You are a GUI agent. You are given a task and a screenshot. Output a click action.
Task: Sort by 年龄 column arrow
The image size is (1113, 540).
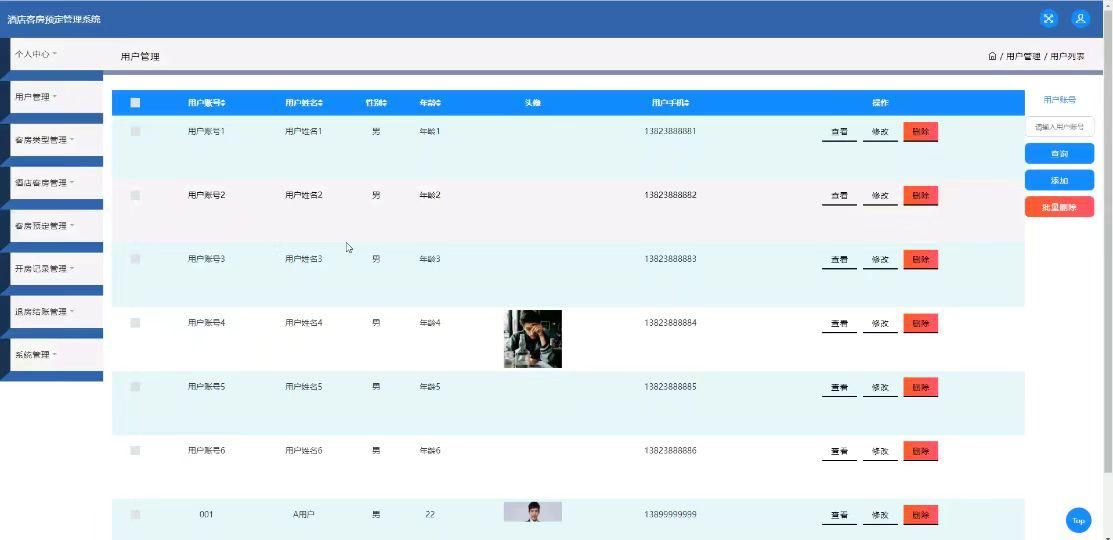pos(439,103)
